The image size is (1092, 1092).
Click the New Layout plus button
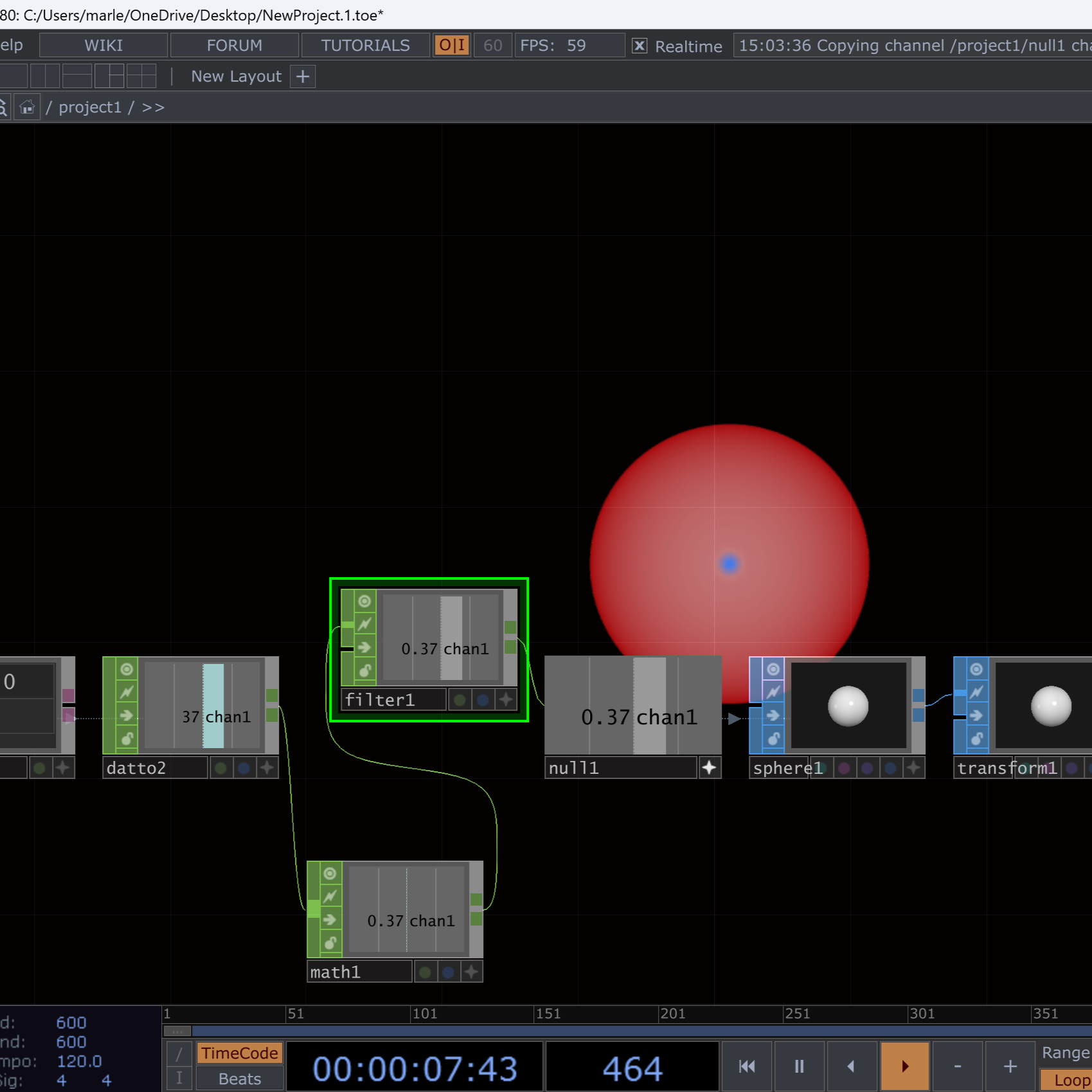pos(301,76)
